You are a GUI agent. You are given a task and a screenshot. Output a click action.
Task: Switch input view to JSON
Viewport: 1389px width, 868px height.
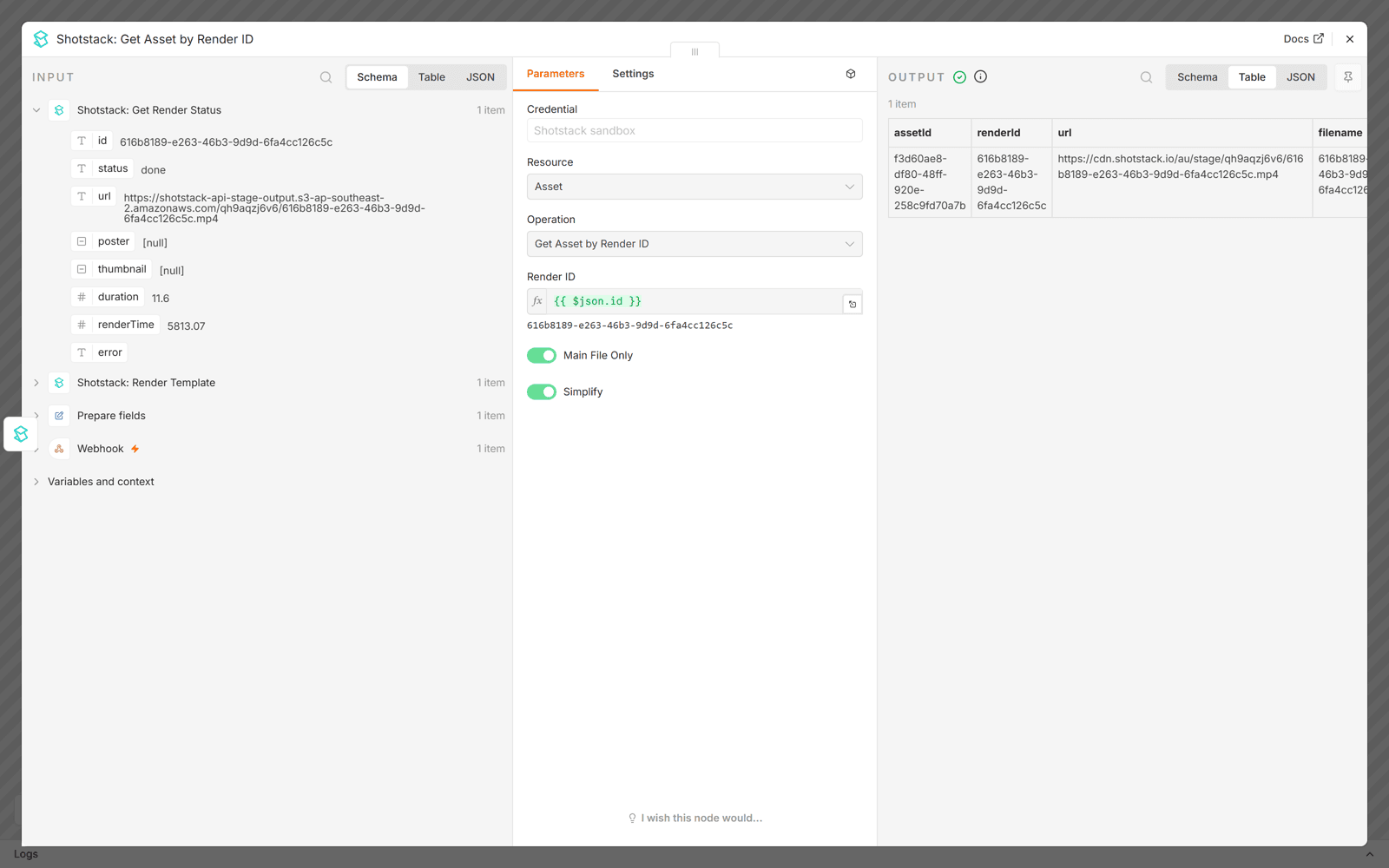tap(480, 77)
